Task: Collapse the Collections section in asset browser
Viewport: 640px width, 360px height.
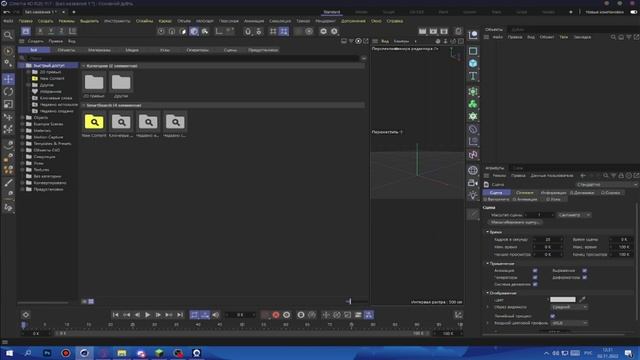Action: 84,66
